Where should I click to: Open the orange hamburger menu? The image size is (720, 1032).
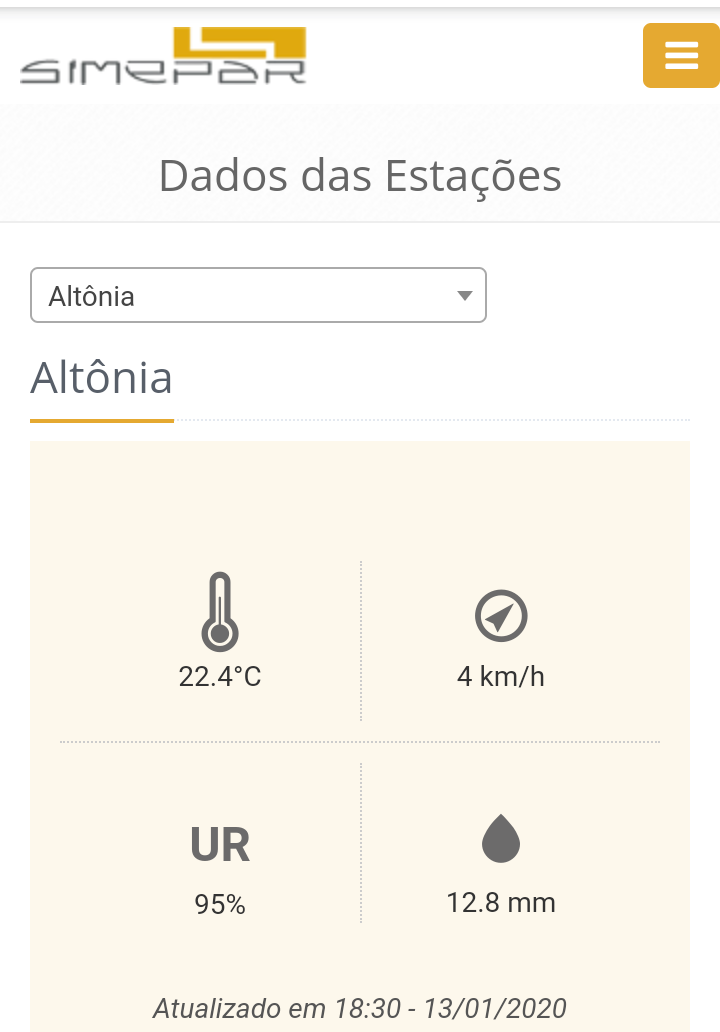pos(681,56)
